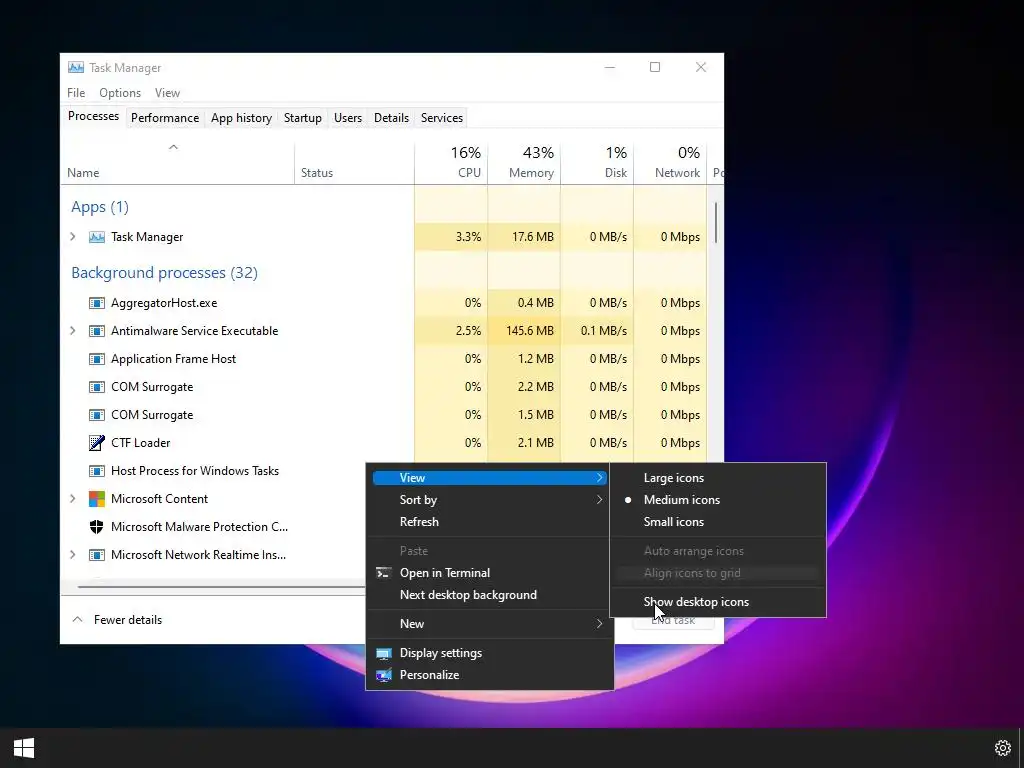Choose Next desktop background
This screenshot has width=1024, height=768.
tap(490, 595)
